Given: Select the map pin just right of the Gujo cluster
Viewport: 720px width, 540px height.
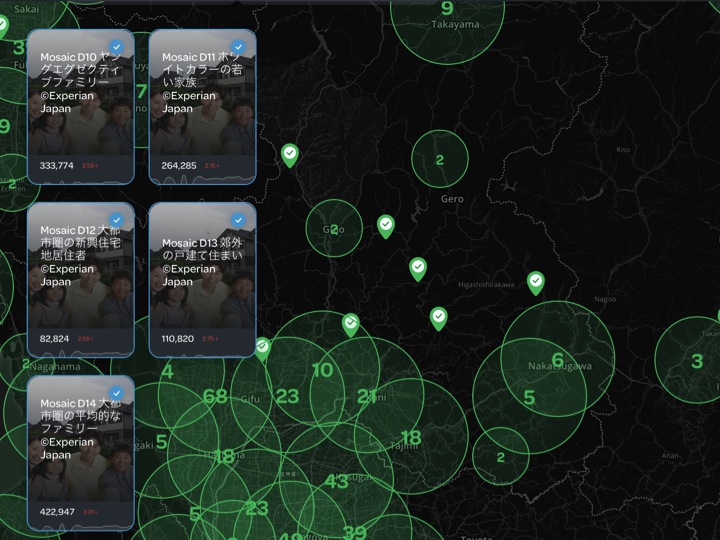Looking at the screenshot, I should [386, 226].
